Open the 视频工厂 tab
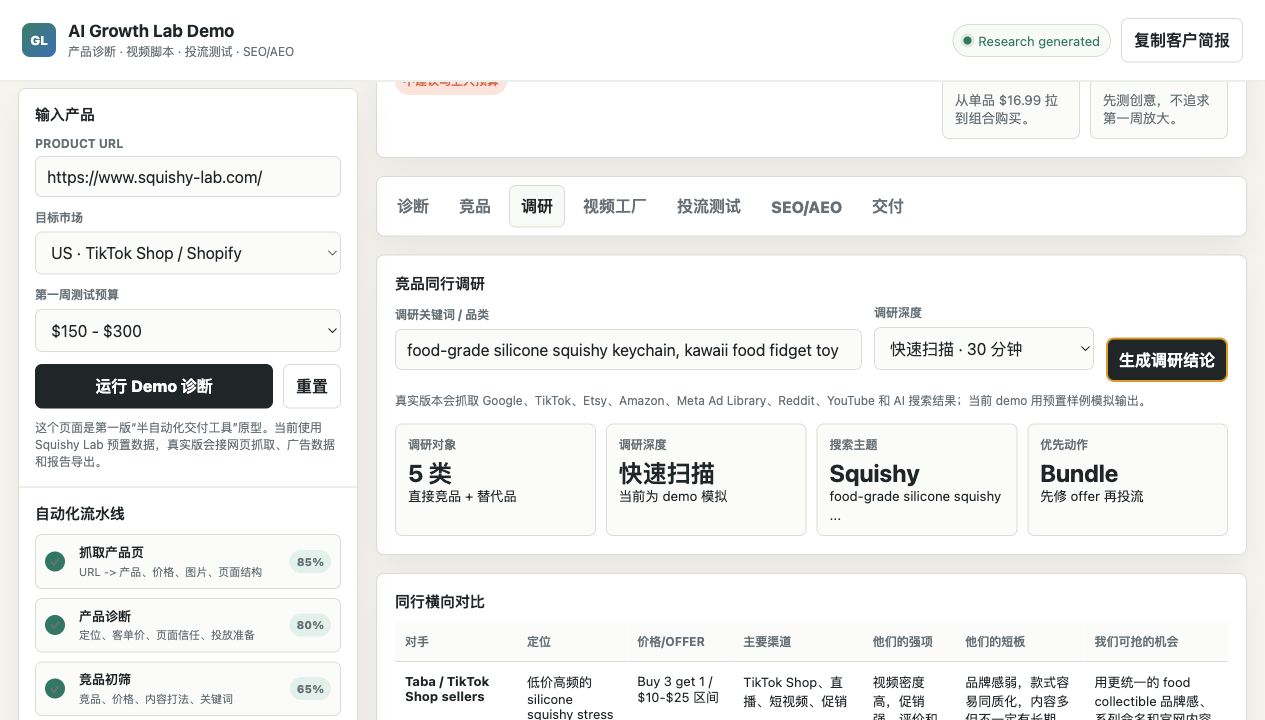Viewport: 1265px width, 720px height. click(x=615, y=206)
